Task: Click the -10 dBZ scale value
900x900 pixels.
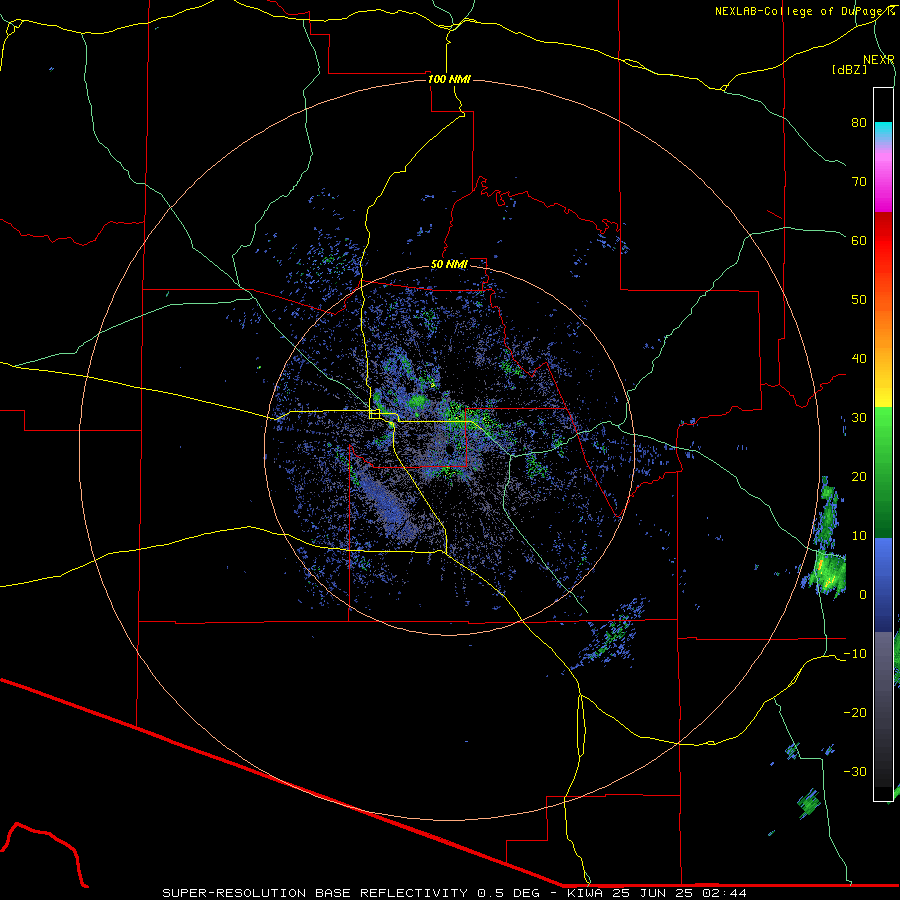Action: [x=855, y=653]
